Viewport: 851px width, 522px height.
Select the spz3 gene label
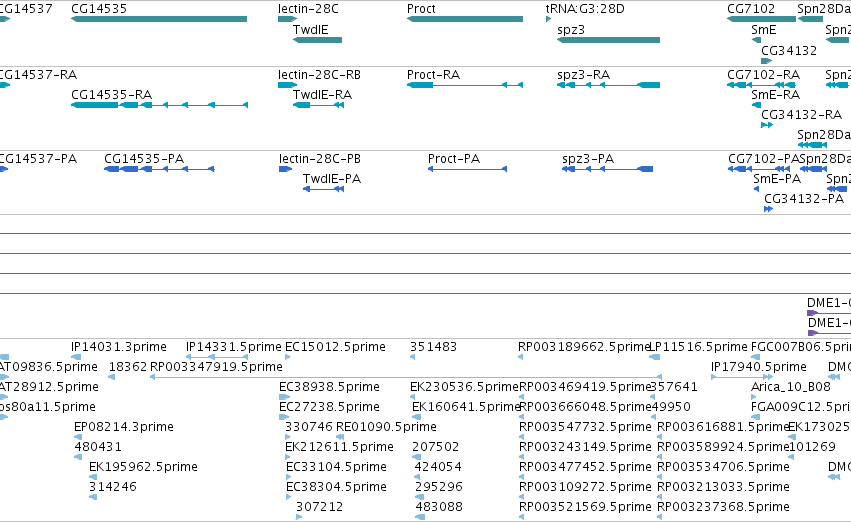pos(571,30)
